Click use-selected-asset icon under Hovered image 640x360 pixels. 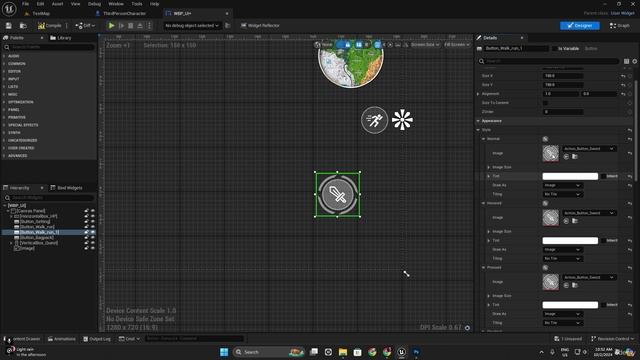[566, 221]
